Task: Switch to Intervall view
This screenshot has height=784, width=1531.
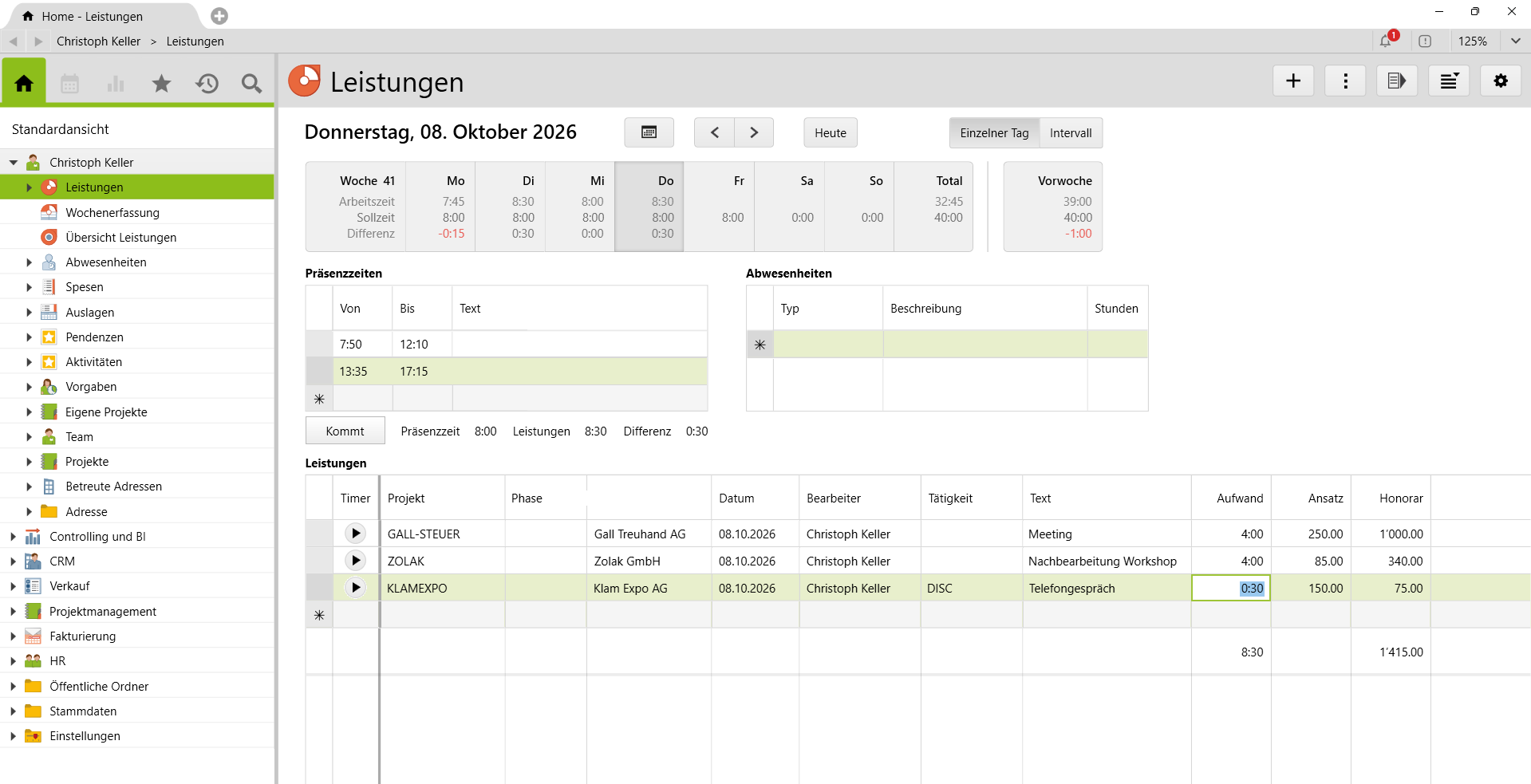Action: click(x=1071, y=133)
